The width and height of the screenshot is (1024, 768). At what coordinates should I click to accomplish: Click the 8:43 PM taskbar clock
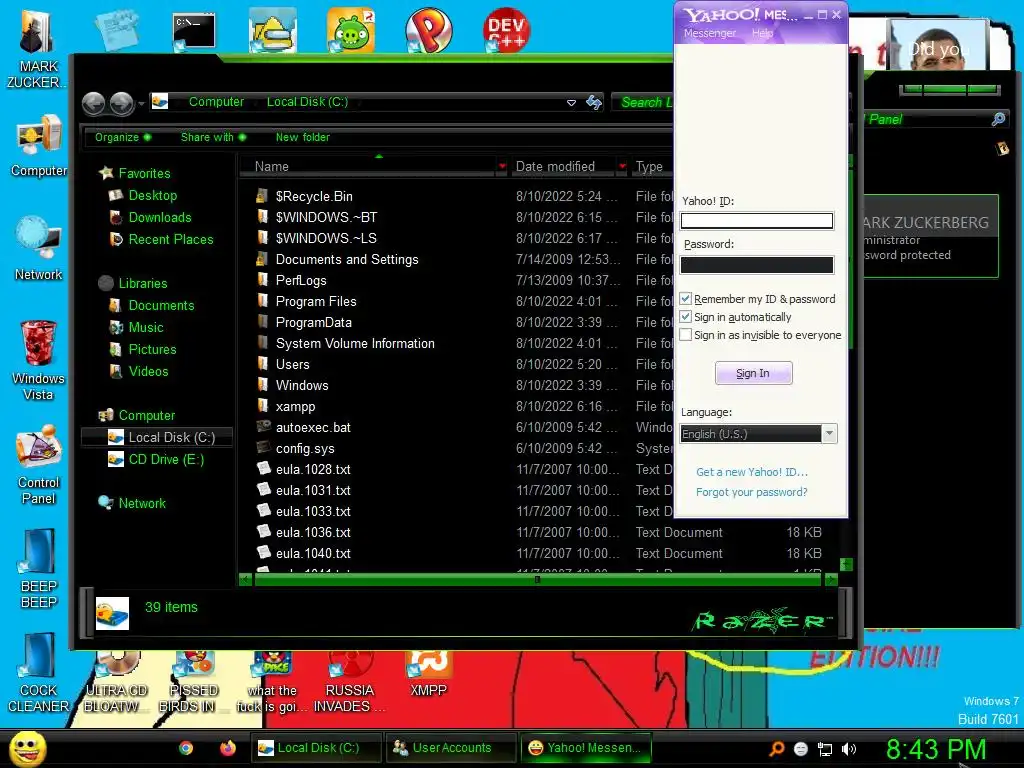pos(935,748)
